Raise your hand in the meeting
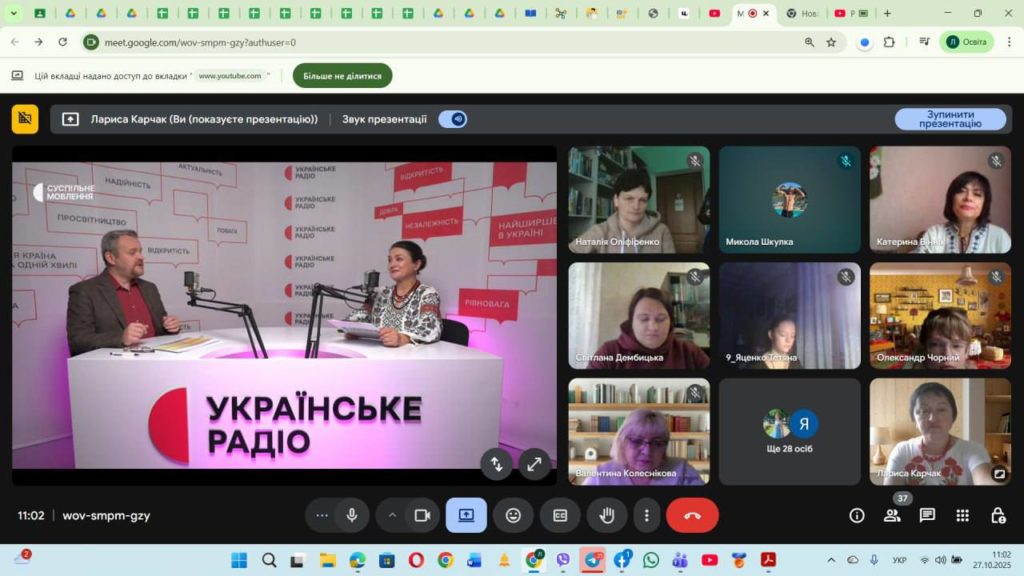The width and height of the screenshot is (1024, 576). coord(606,515)
